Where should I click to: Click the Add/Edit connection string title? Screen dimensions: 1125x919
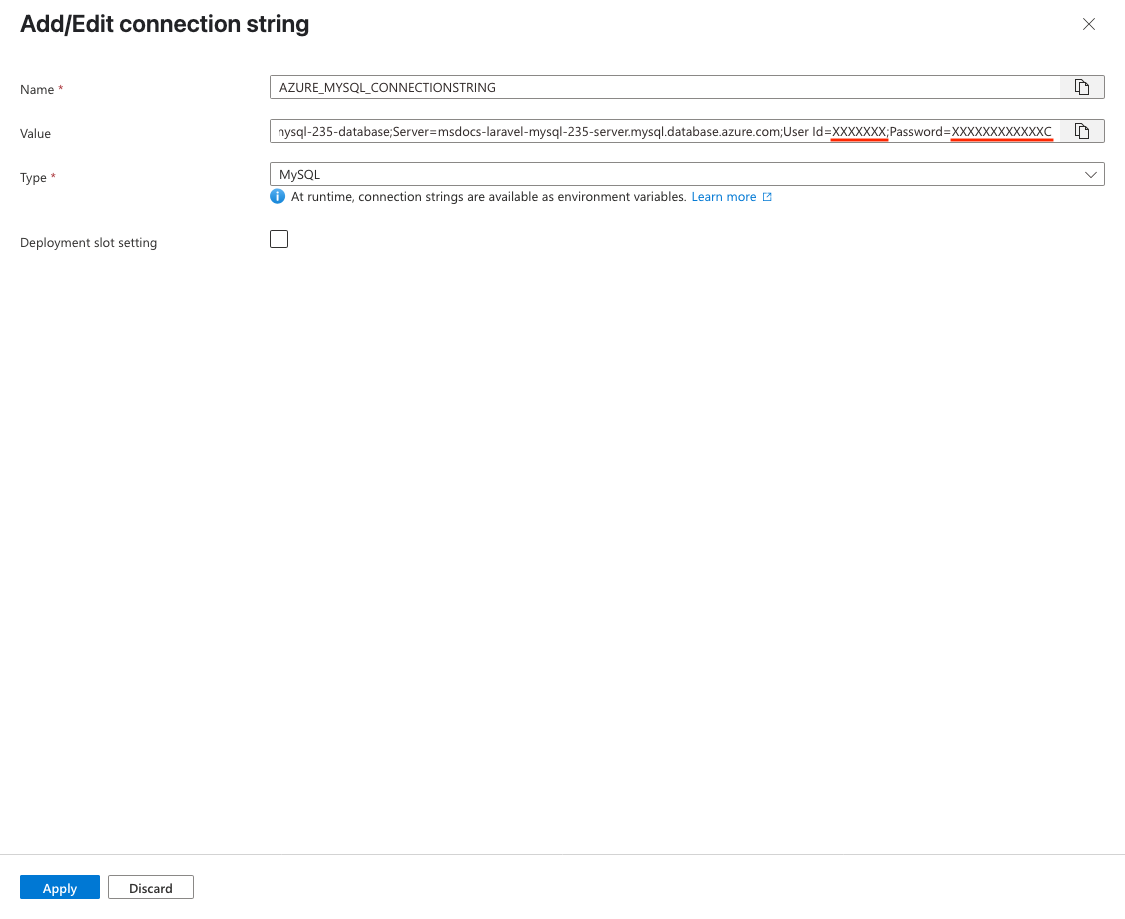click(x=164, y=23)
